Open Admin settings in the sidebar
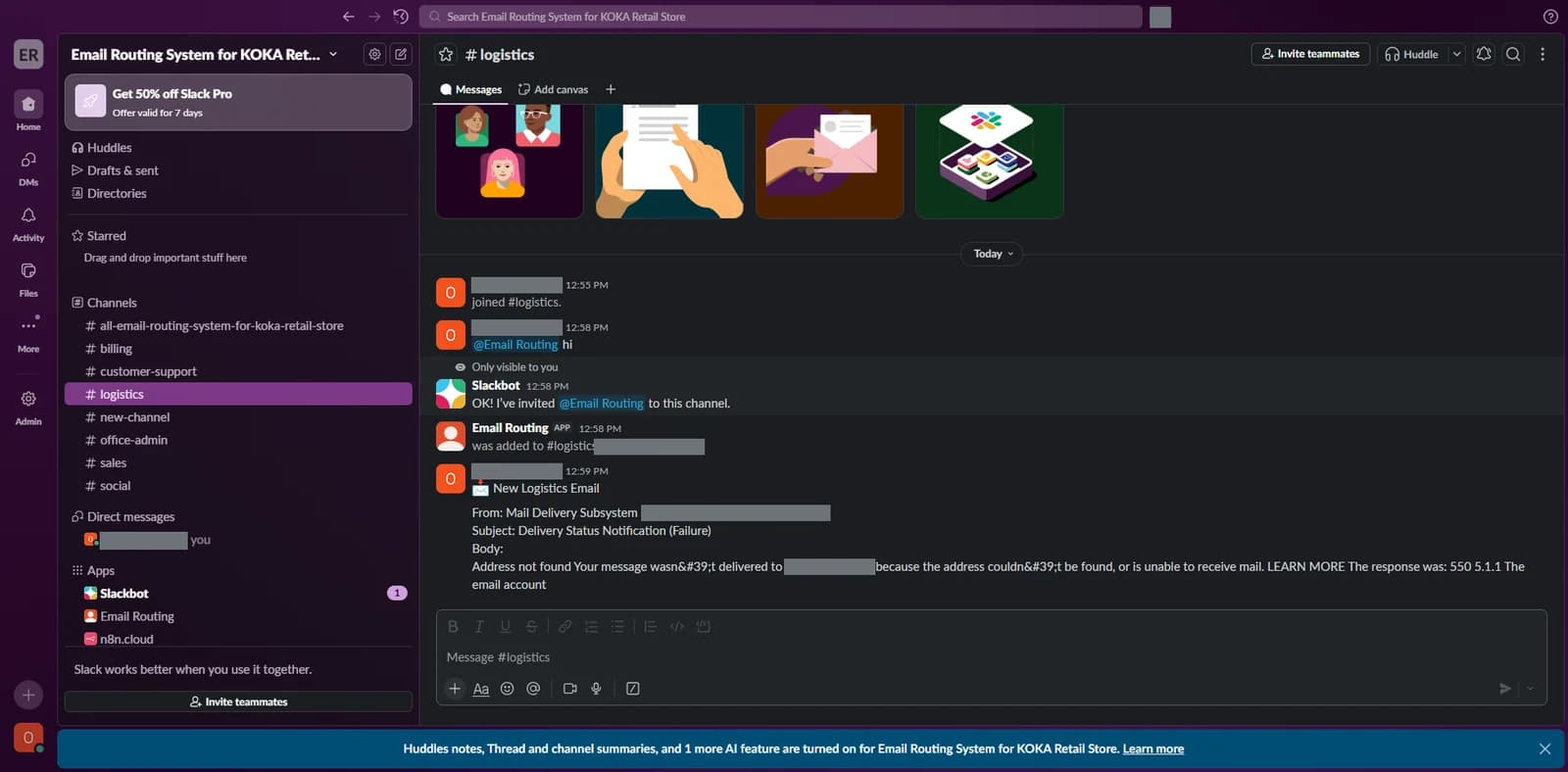This screenshot has width=1568, height=772. [x=28, y=407]
